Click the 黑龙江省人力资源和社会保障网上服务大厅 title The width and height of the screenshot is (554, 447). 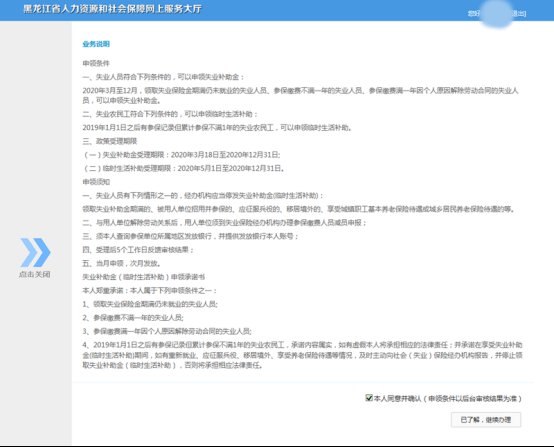point(112,9)
